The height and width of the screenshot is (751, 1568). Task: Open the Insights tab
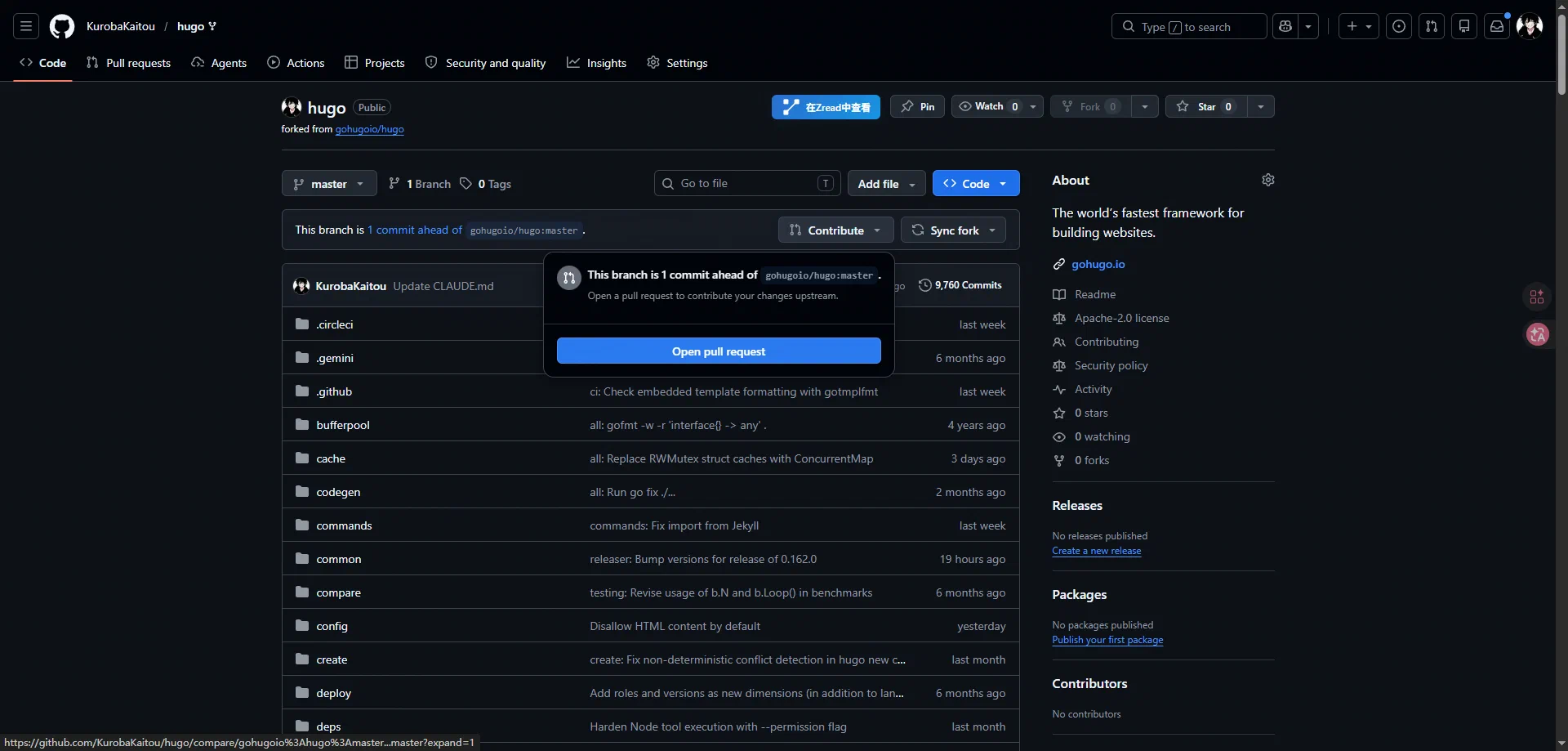click(597, 63)
